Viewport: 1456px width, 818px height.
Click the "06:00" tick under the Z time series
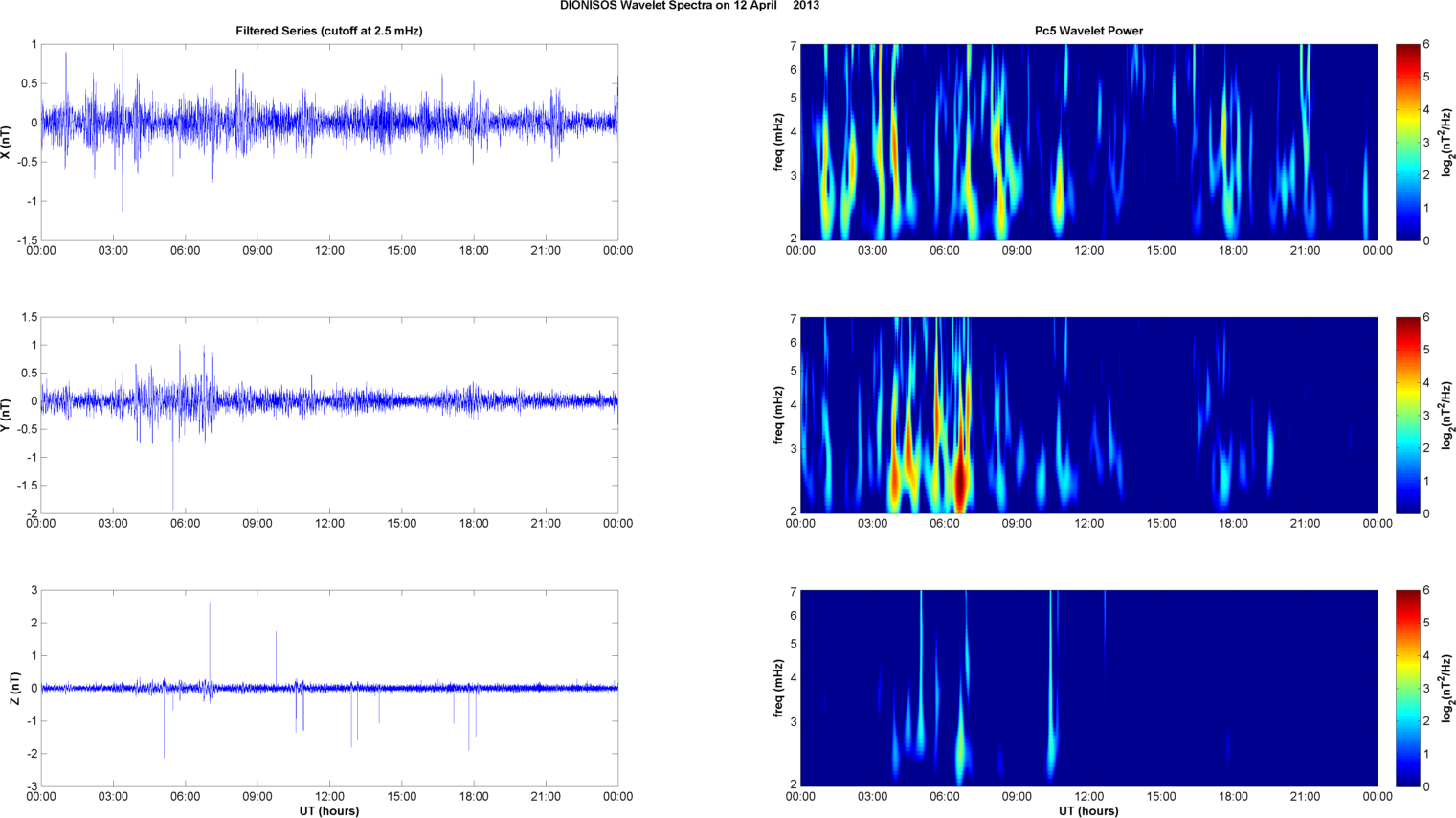[x=185, y=797]
